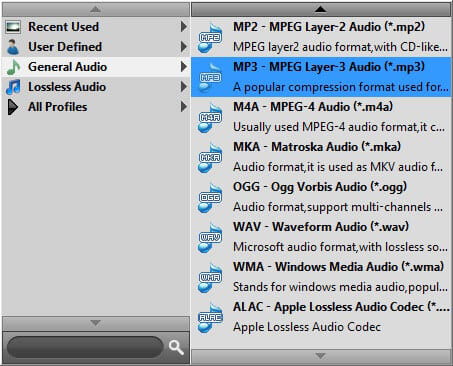Click the format list scroll-up button

321,9
